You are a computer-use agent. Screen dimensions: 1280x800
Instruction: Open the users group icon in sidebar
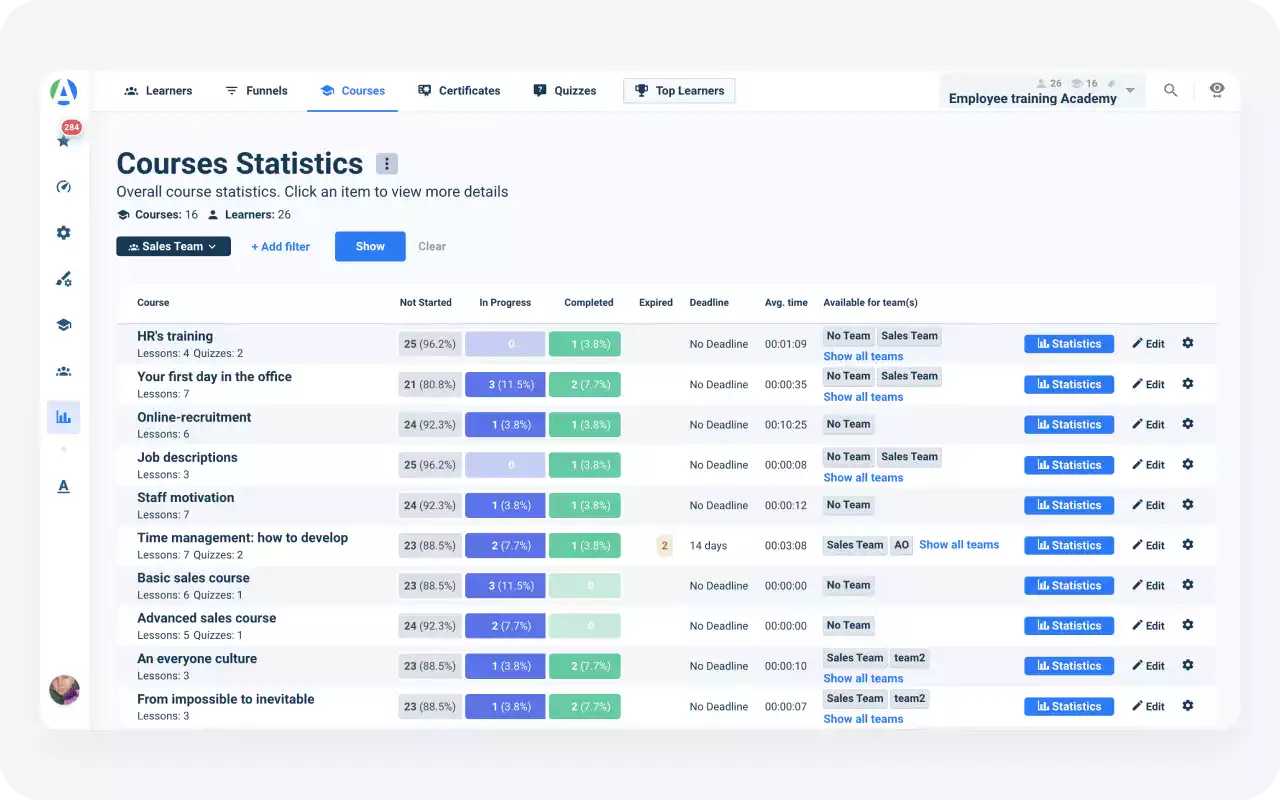64,371
